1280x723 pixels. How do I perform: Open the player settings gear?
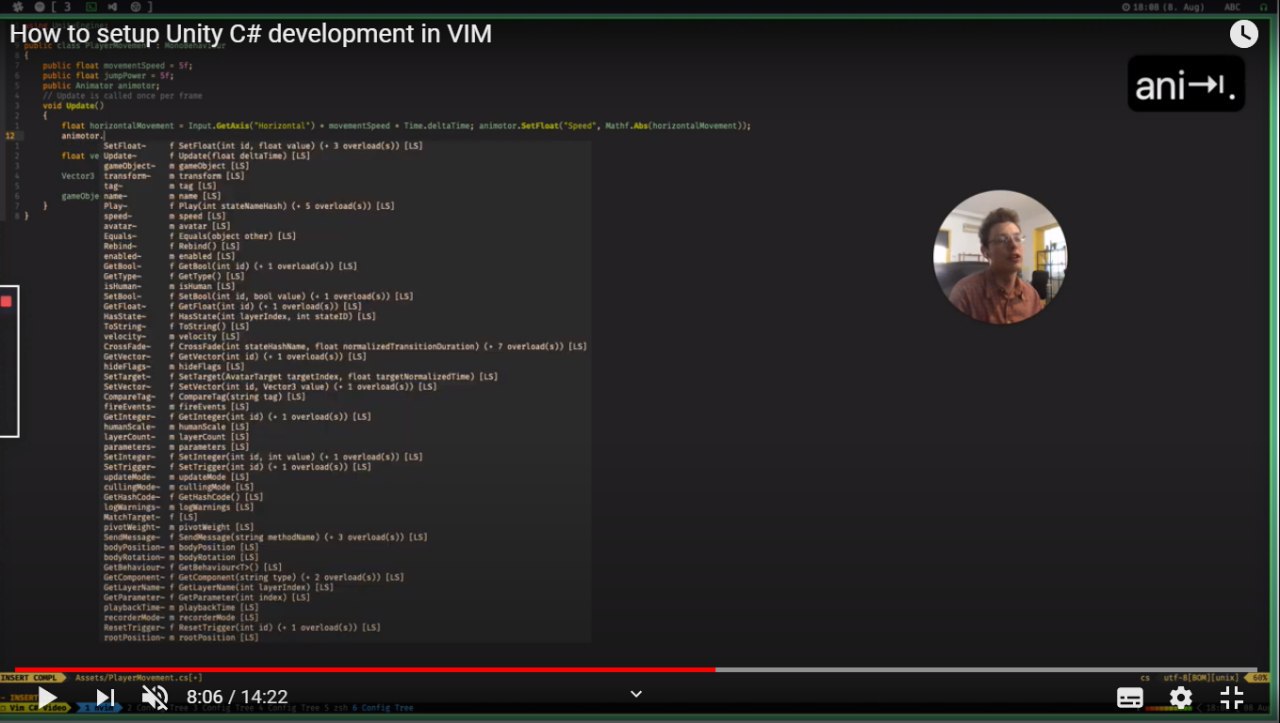coord(1181,697)
